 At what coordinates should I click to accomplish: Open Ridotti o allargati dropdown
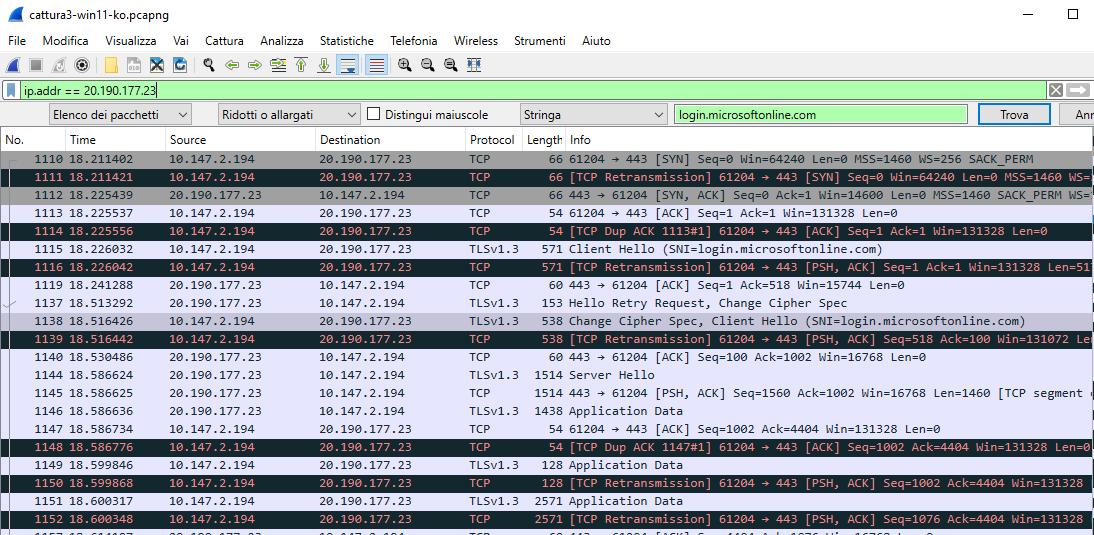[289, 114]
